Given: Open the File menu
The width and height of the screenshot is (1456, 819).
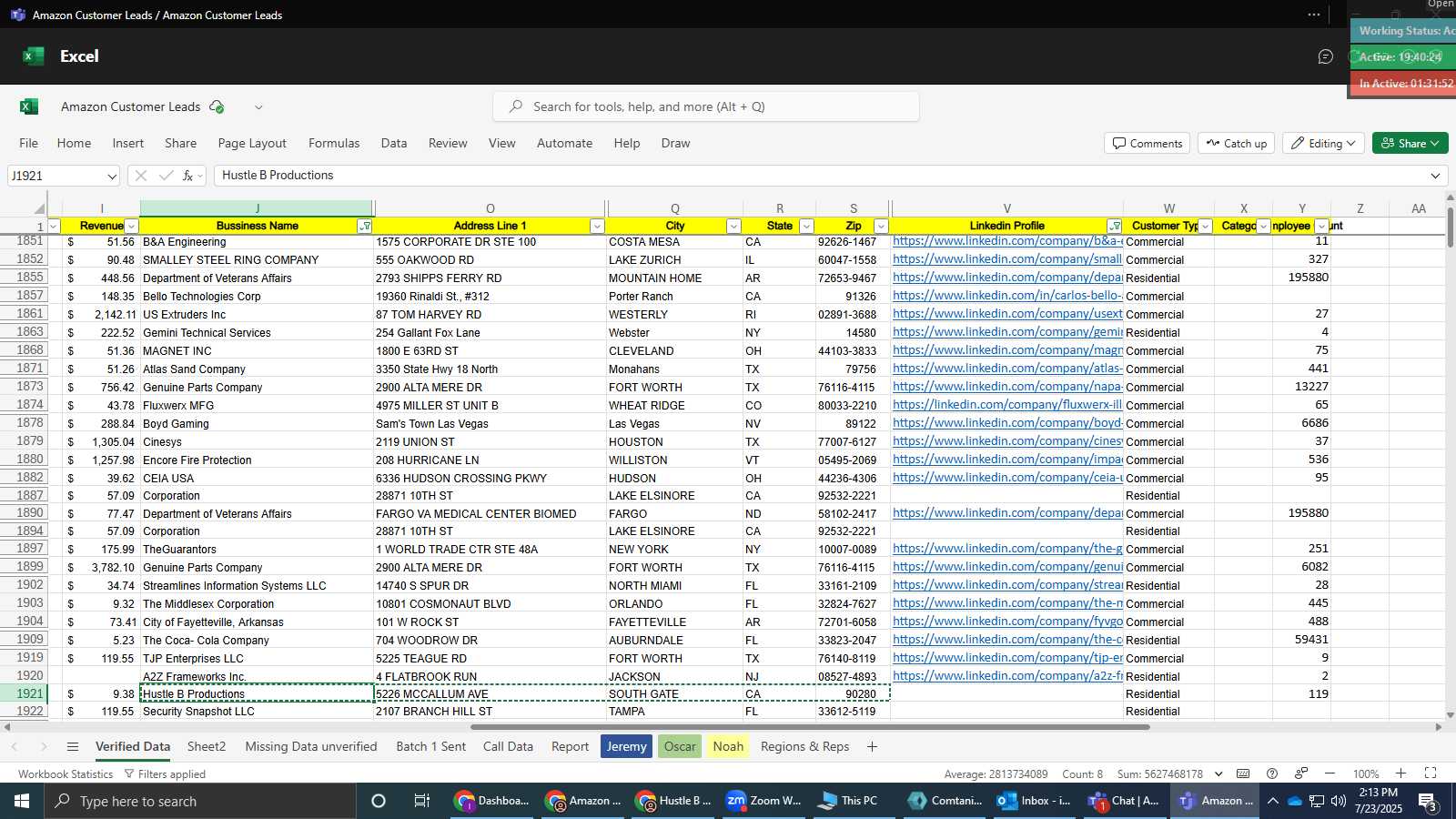Looking at the screenshot, I should tap(29, 144).
